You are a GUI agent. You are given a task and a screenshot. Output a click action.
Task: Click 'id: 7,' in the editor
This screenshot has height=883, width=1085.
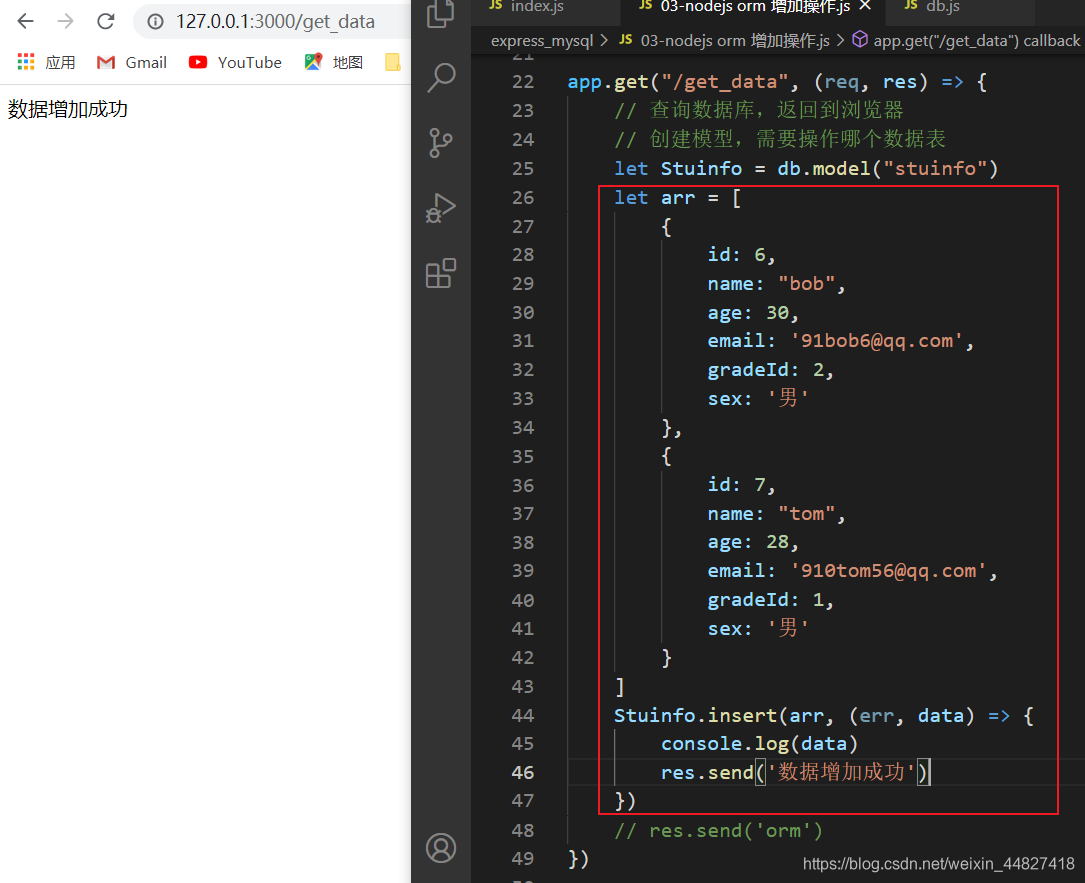[x=741, y=485]
